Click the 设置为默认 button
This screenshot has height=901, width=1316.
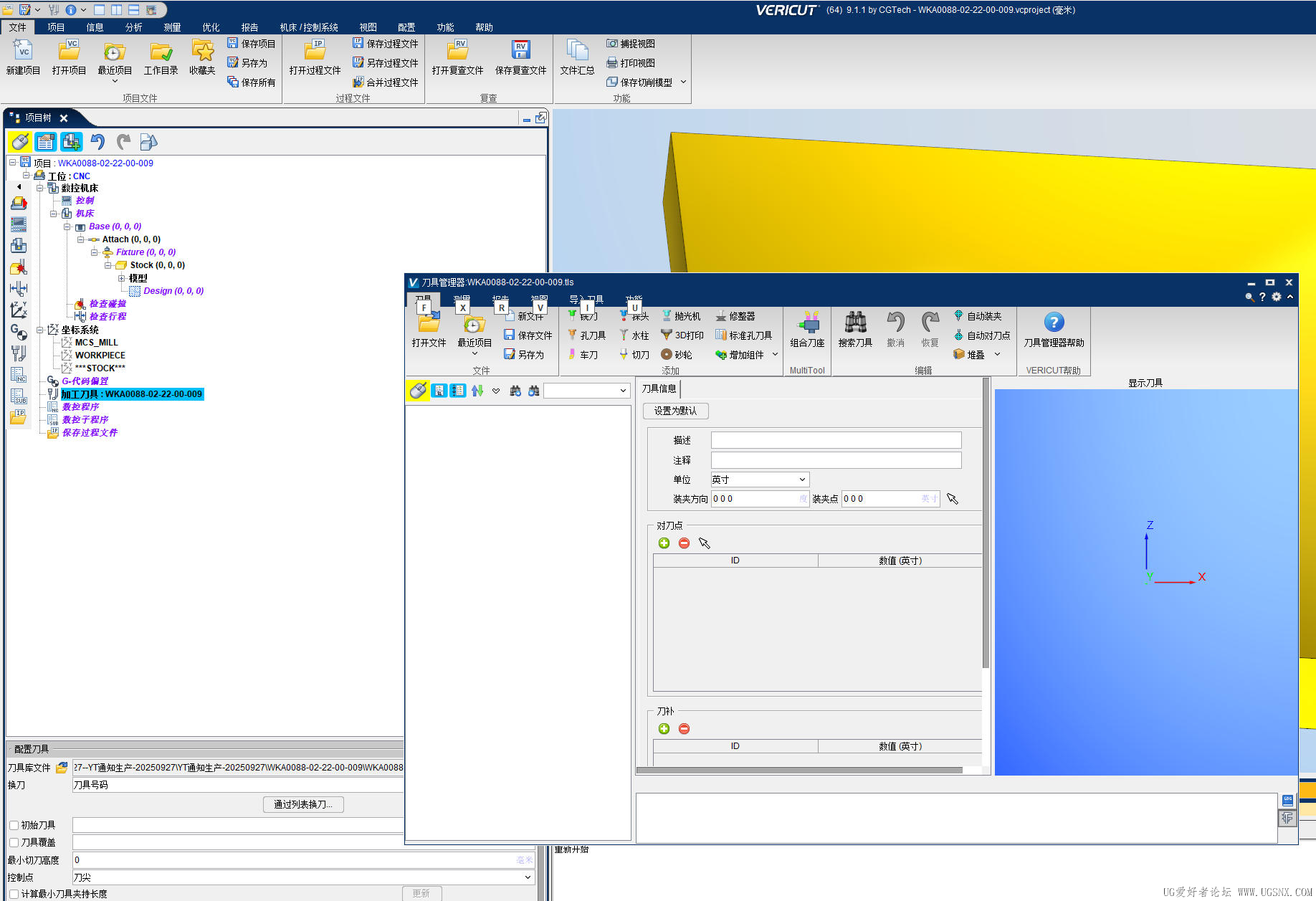coord(675,411)
